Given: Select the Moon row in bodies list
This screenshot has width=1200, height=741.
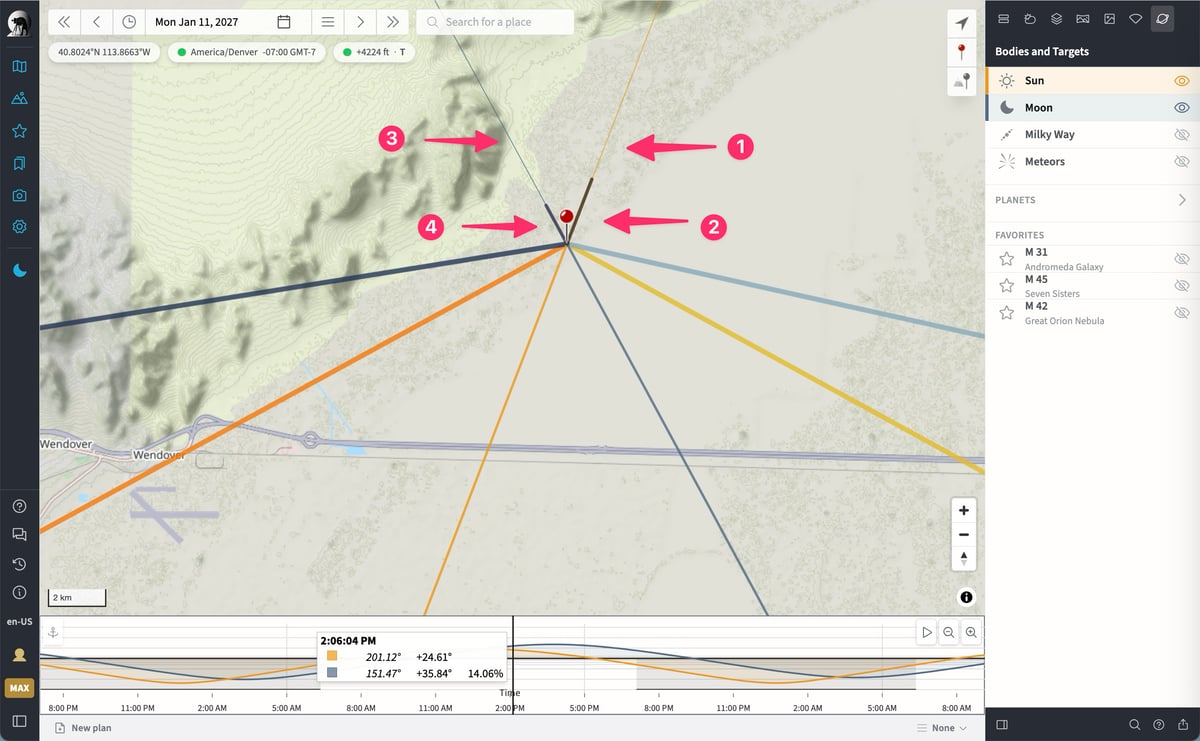Looking at the screenshot, I should coord(1092,107).
